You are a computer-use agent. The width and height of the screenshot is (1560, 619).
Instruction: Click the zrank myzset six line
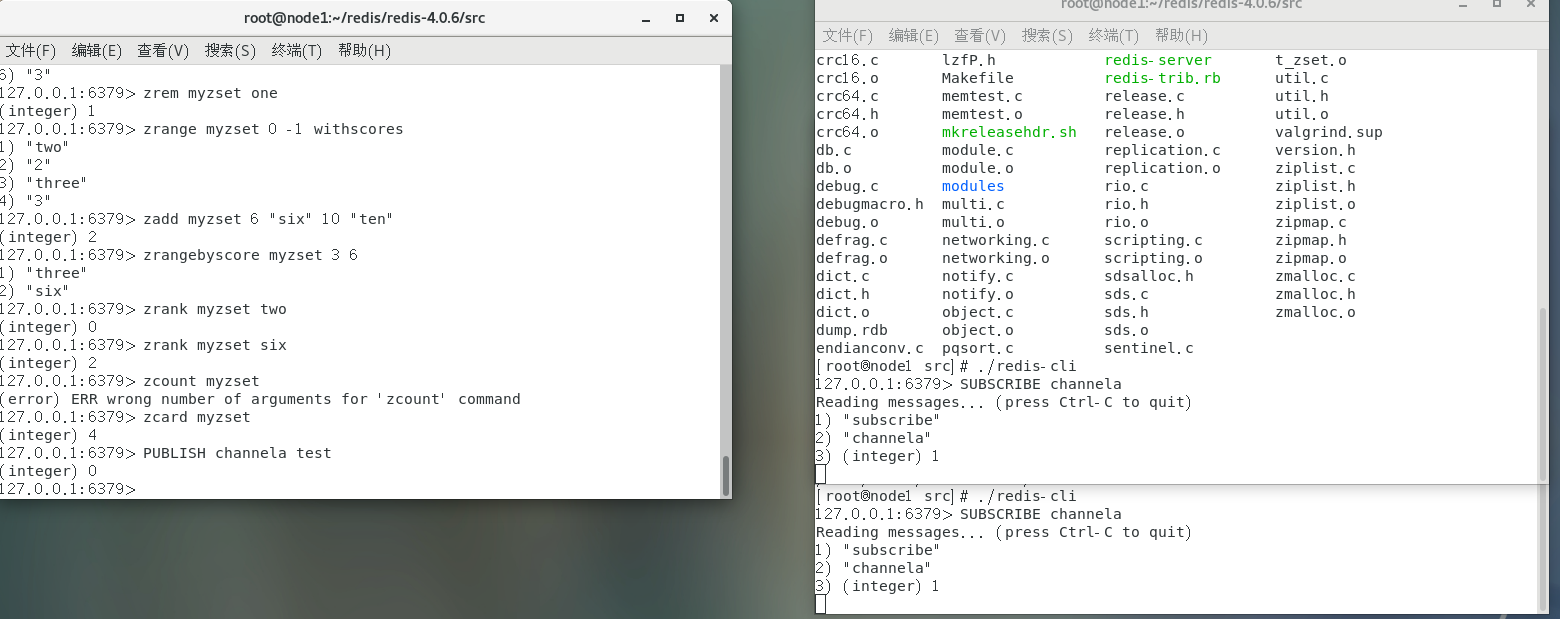click(x=143, y=345)
